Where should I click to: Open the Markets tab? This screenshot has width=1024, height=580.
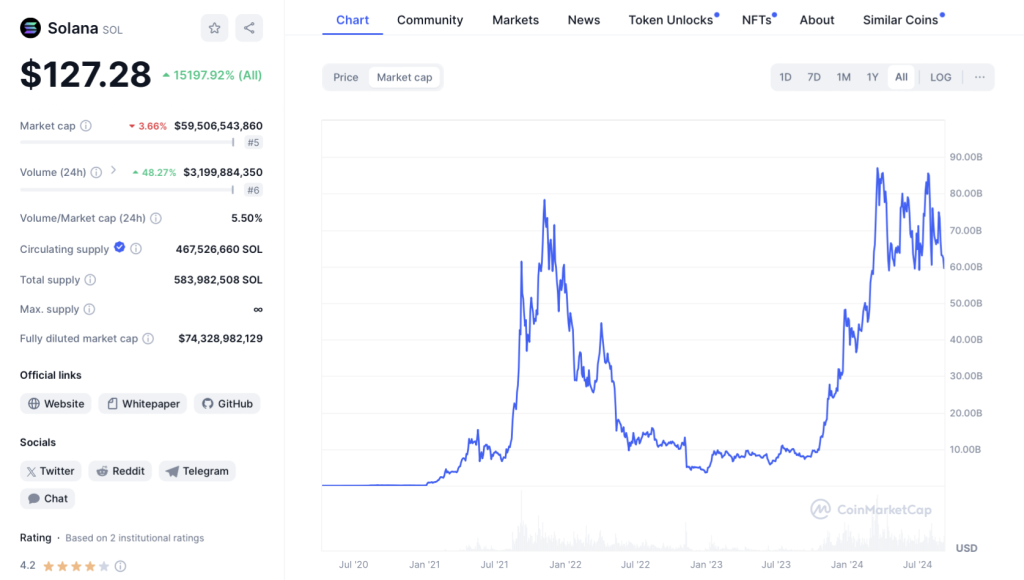515,20
